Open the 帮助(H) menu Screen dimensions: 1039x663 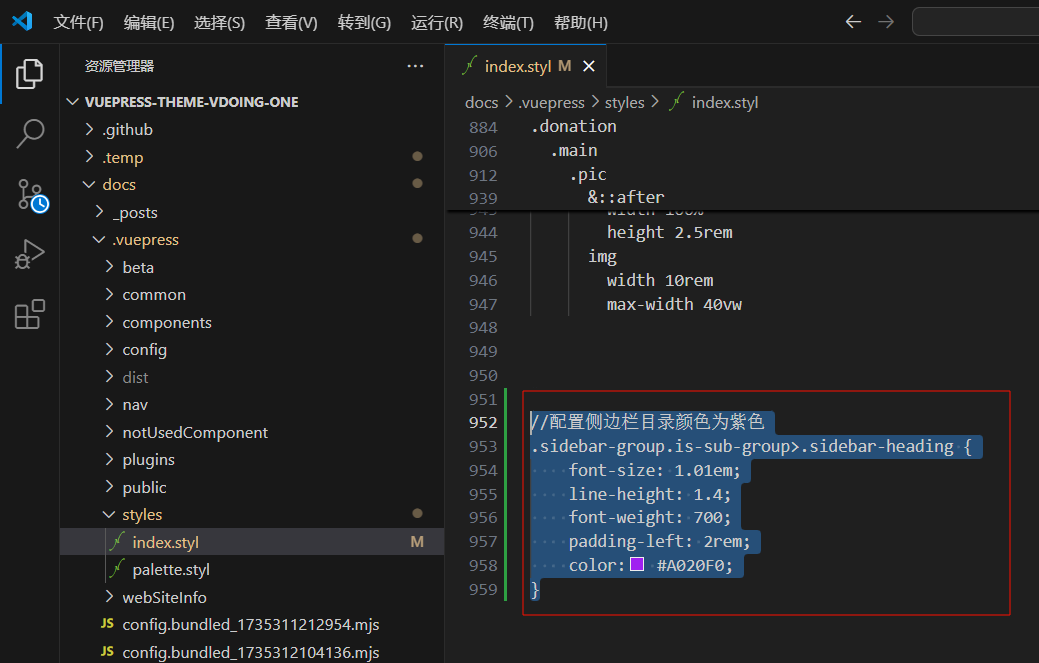[580, 23]
